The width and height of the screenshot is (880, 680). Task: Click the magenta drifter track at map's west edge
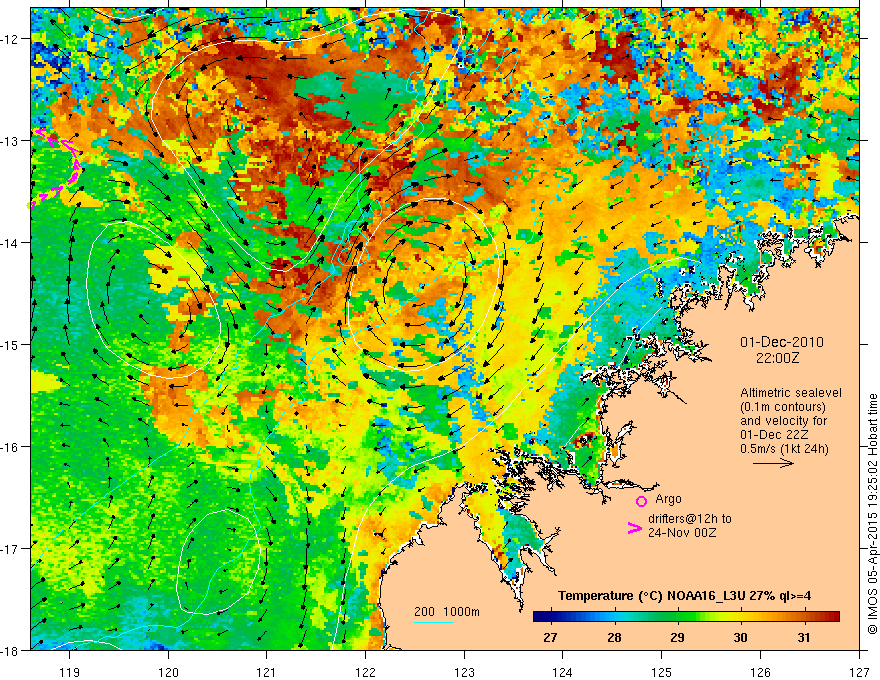pyautogui.click(x=56, y=168)
